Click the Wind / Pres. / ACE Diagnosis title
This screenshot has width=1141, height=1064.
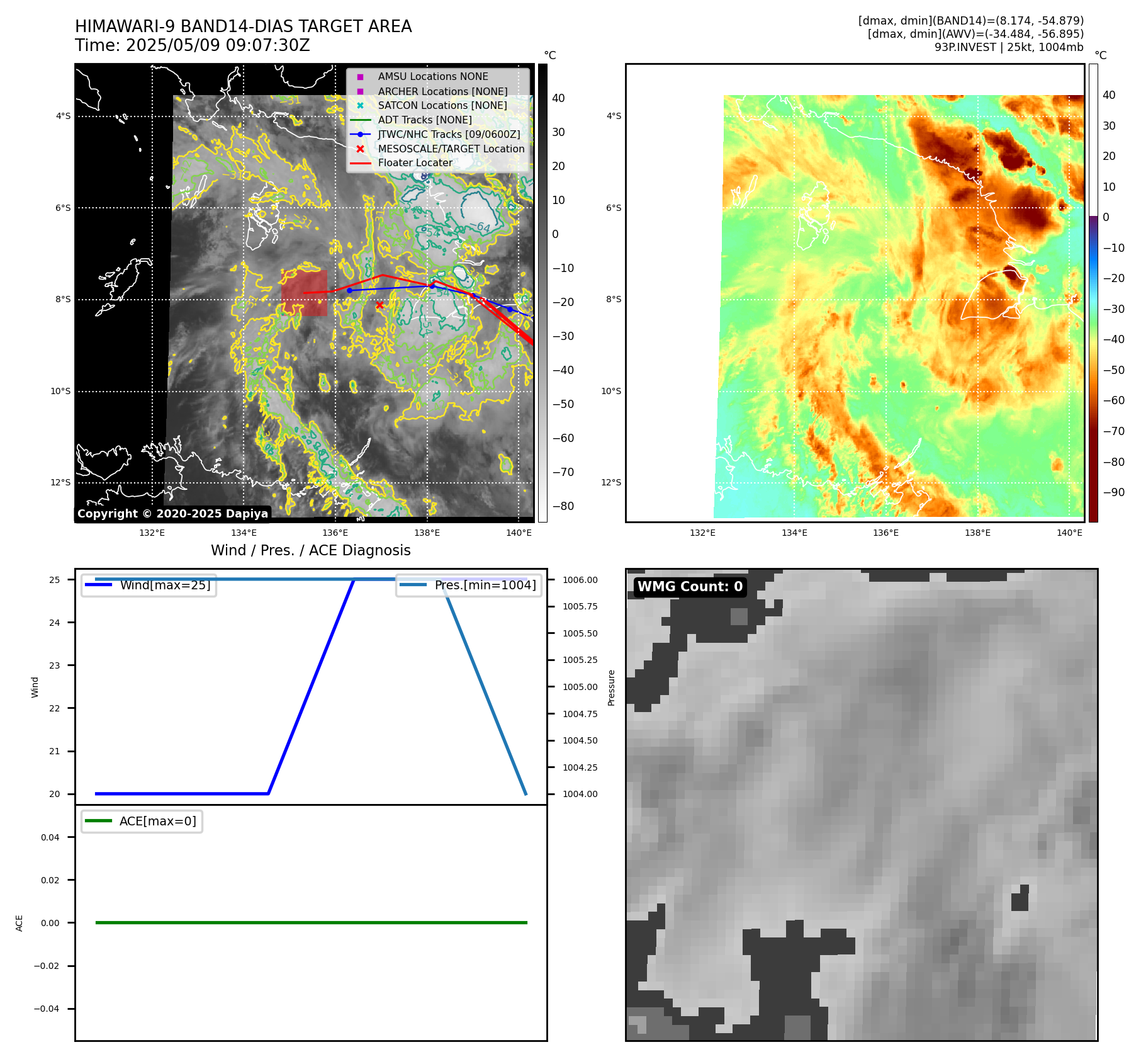coord(311,550)
